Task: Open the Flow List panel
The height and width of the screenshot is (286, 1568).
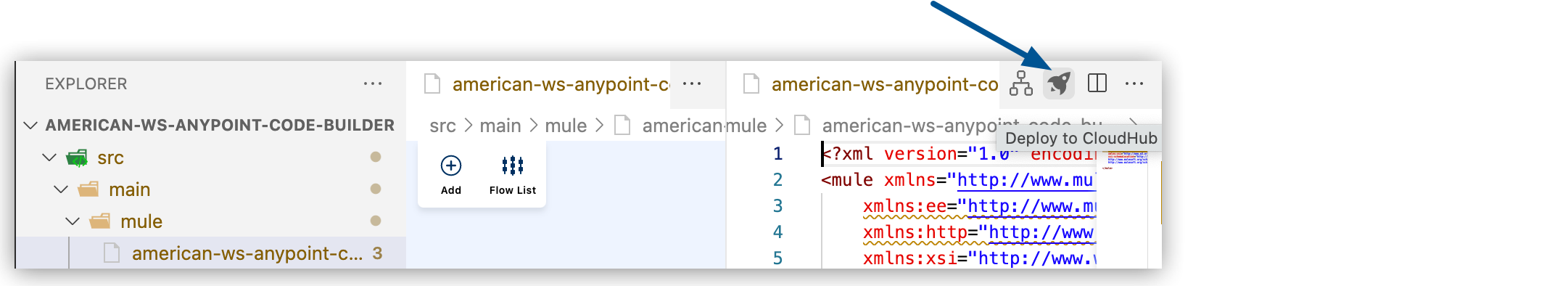Action: [513, 175]
